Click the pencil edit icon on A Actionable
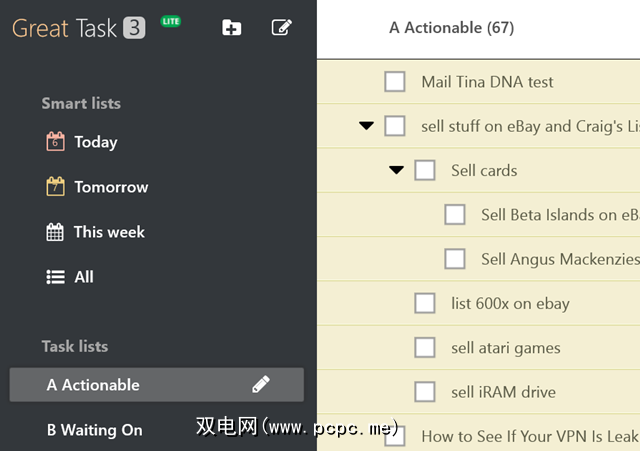 [261, 384]
